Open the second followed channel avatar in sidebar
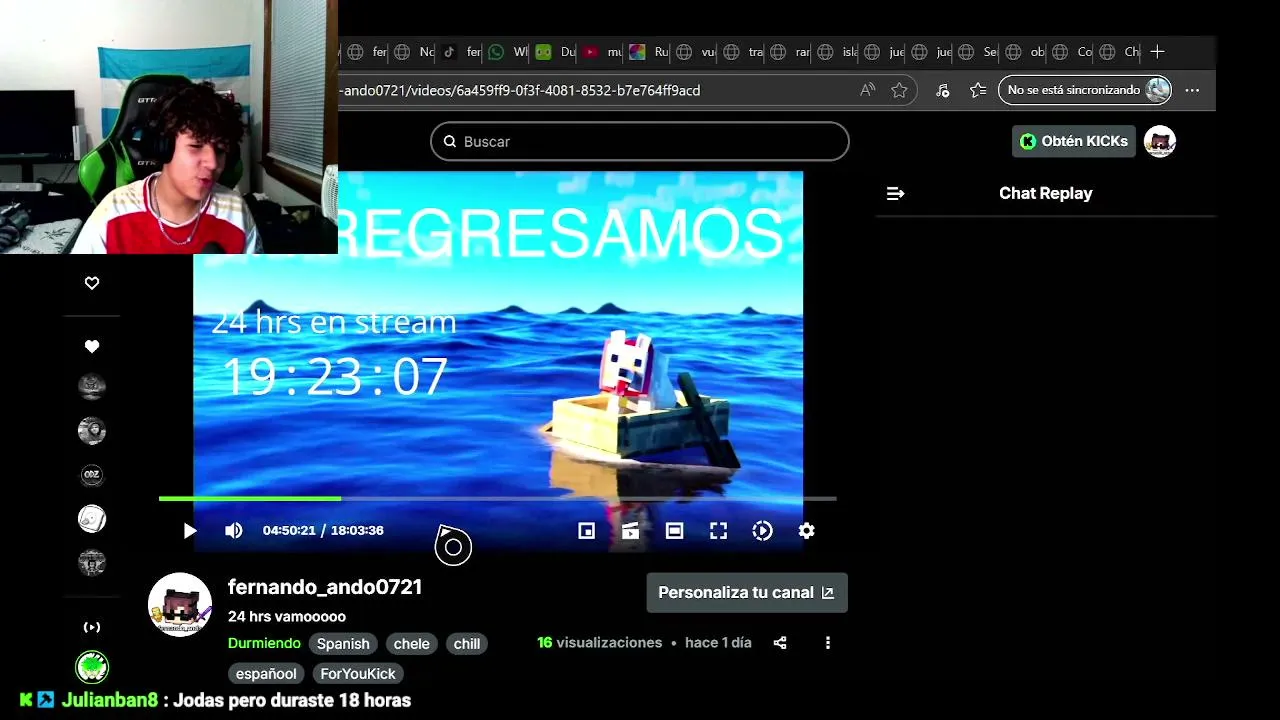The width and height of the screenshot is (1280, 720). (92, 431)
